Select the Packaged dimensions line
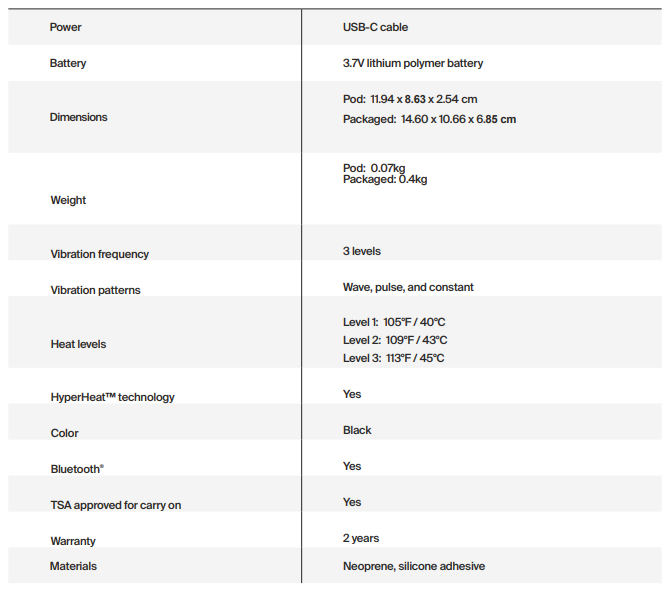The width and height of the screenshot is (671, 591). pos(429,119)
